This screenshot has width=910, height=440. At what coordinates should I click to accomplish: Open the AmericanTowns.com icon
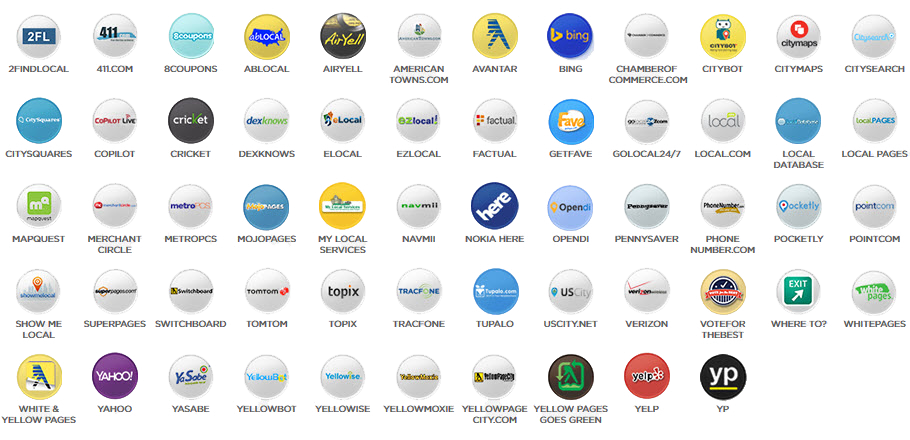coord(420,37)
